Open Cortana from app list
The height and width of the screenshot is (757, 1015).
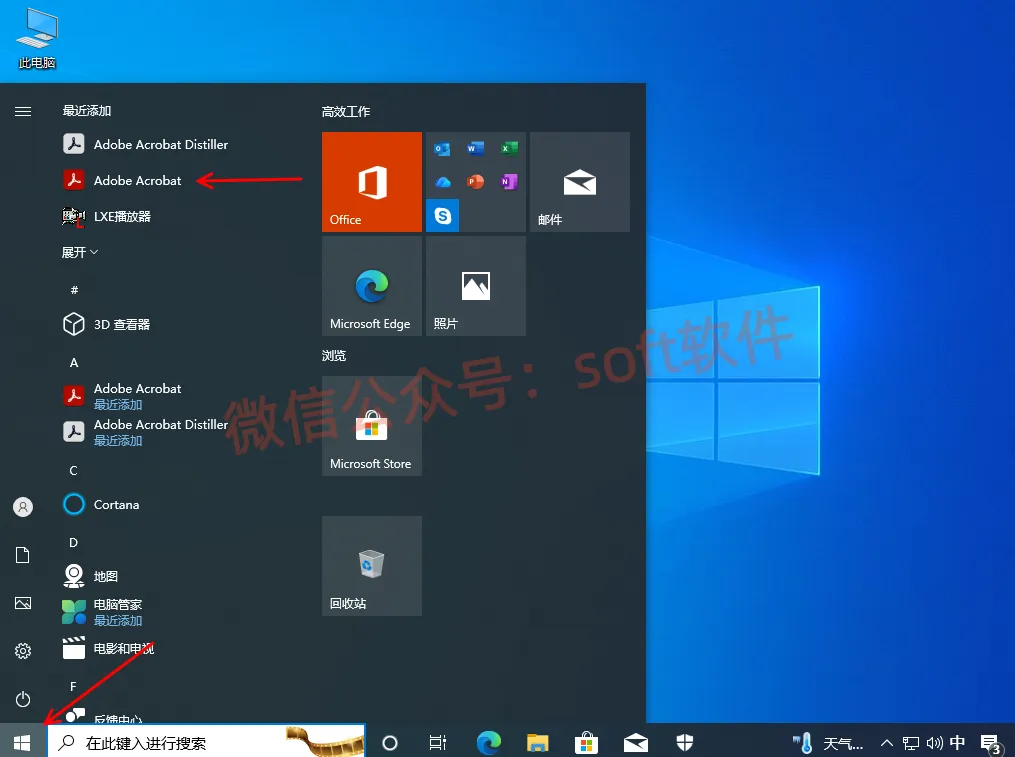pyautogui.click(x=101, y=504)
